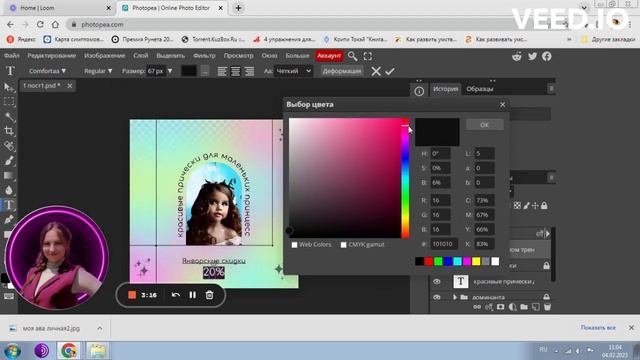Restart the Loom recording

pyautogui.click(x=176, y=295)
